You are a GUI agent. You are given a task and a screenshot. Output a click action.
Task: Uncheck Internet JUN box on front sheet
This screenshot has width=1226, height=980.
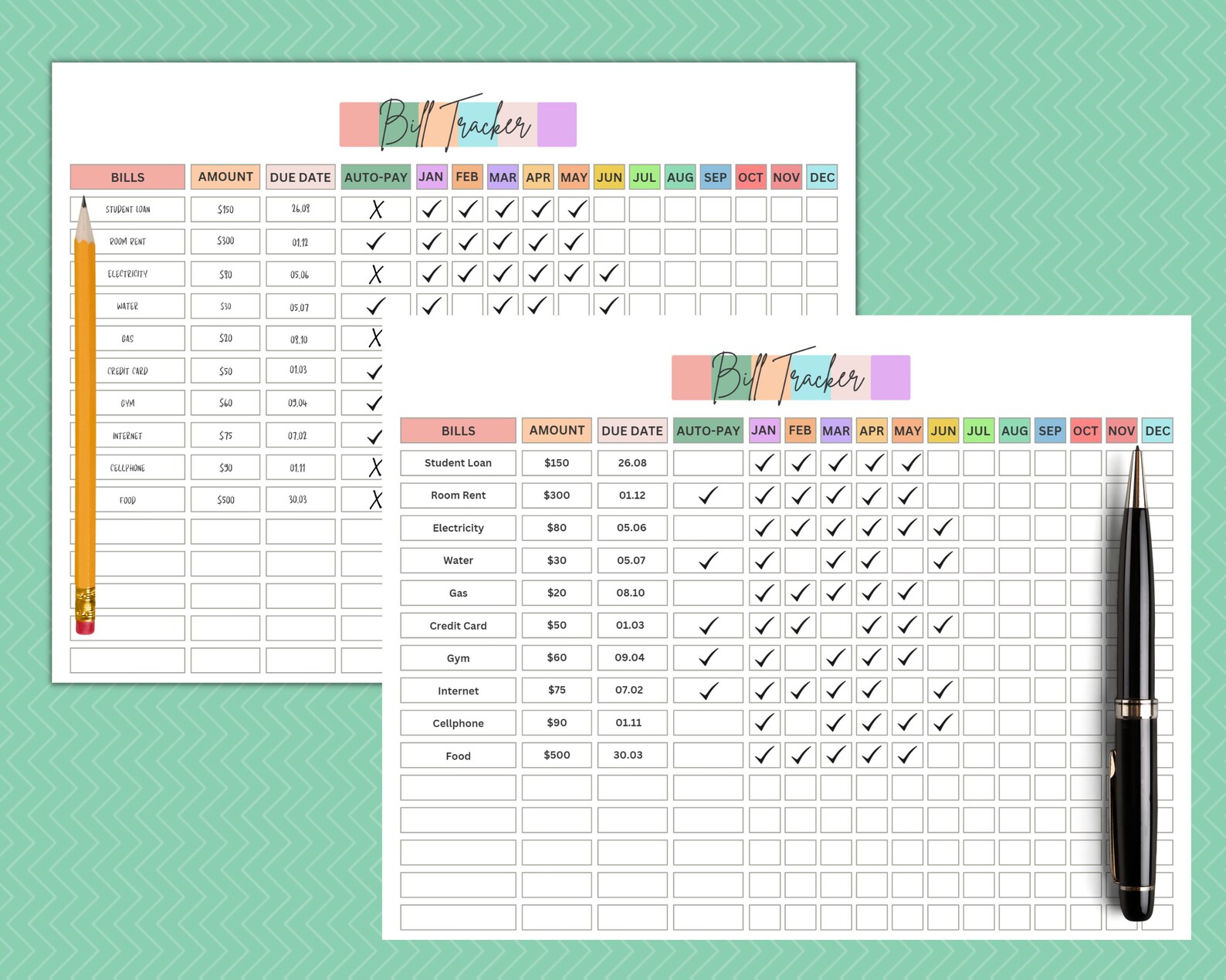[943, 690]
